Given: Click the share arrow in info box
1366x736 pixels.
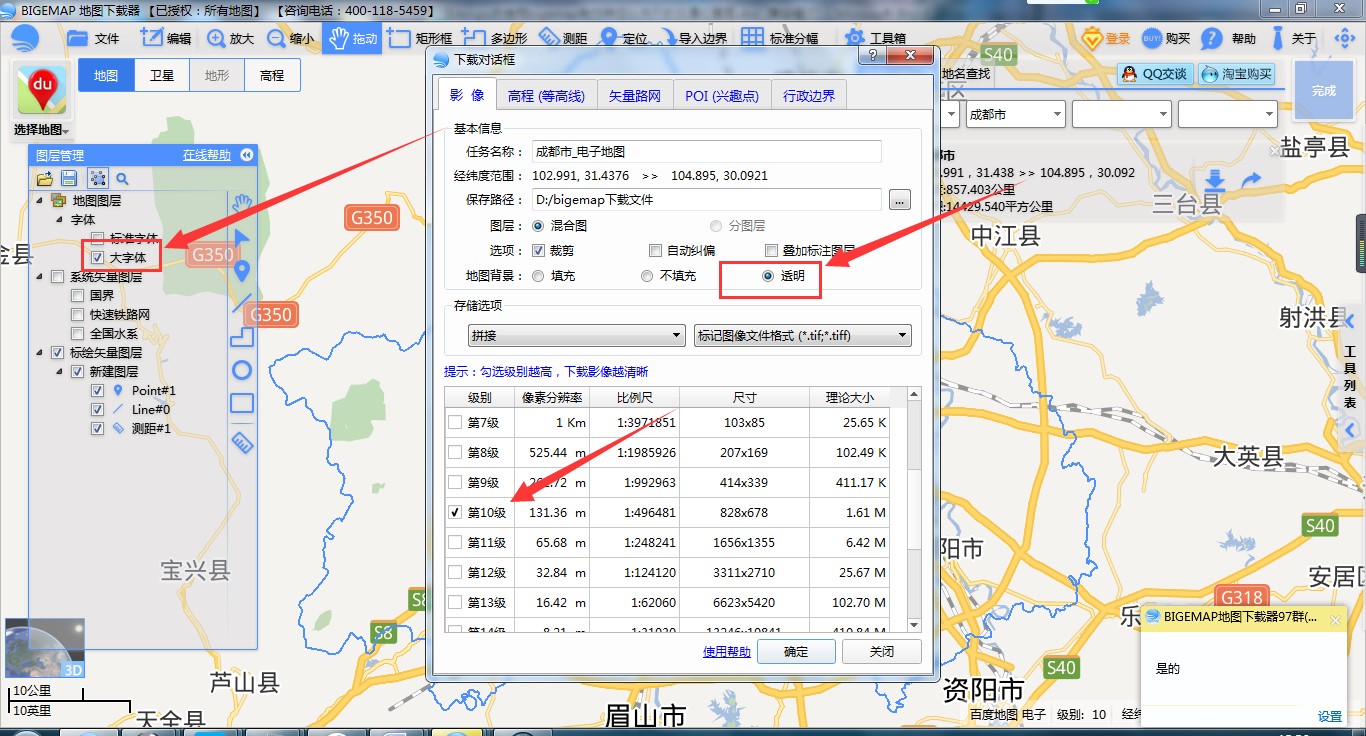Looking at the screenshot, I should (1251, 180).
